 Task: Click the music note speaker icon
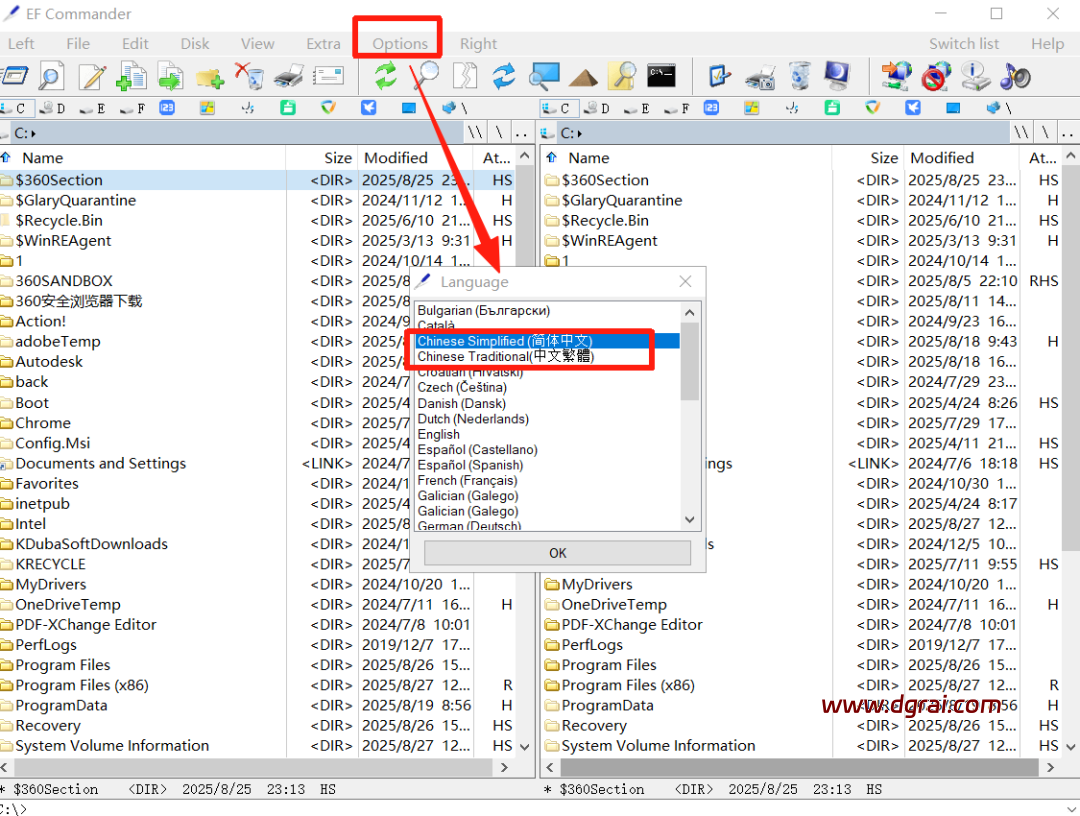[x=1015, y=76]
